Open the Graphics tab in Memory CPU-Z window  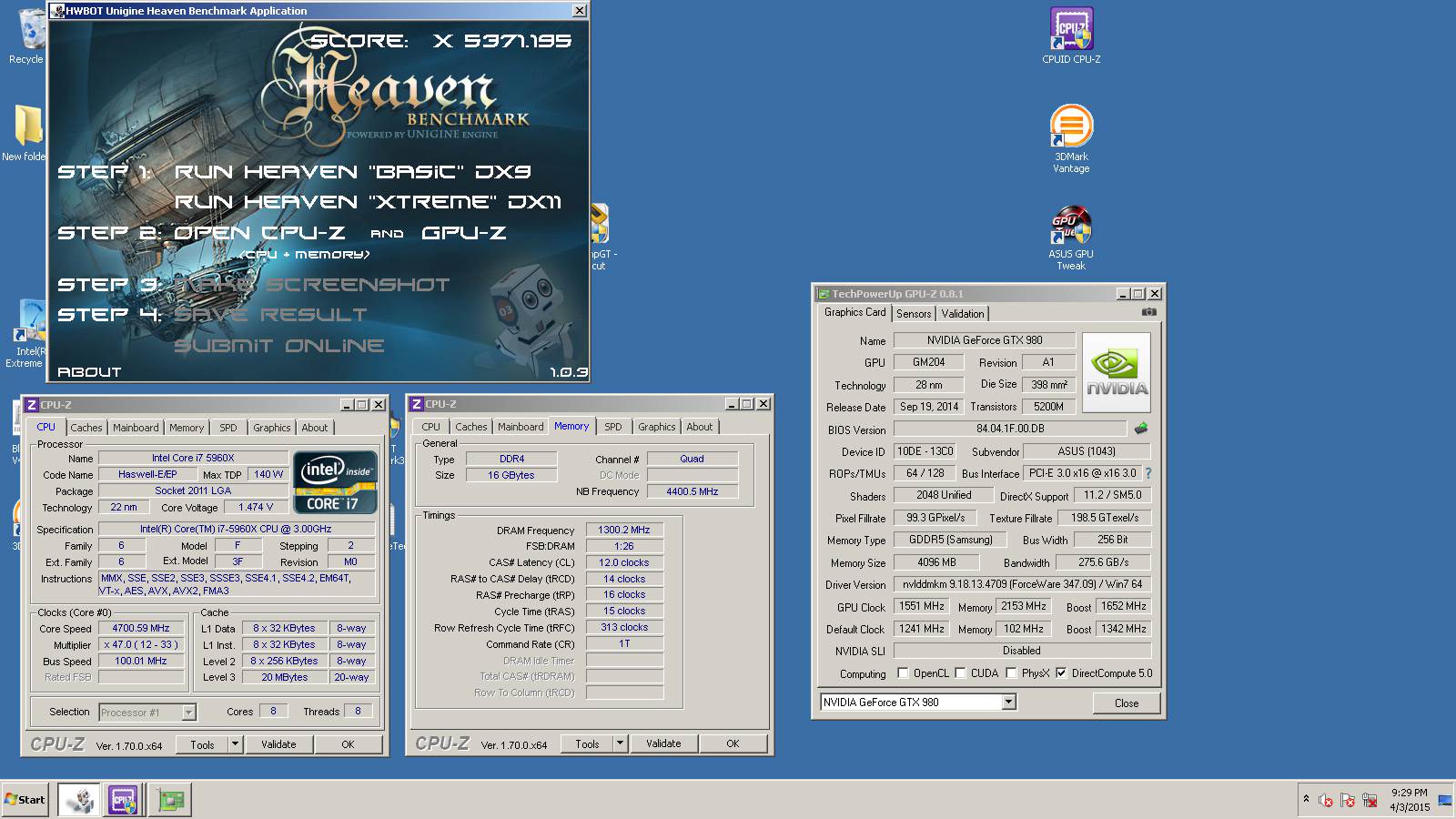657,427
